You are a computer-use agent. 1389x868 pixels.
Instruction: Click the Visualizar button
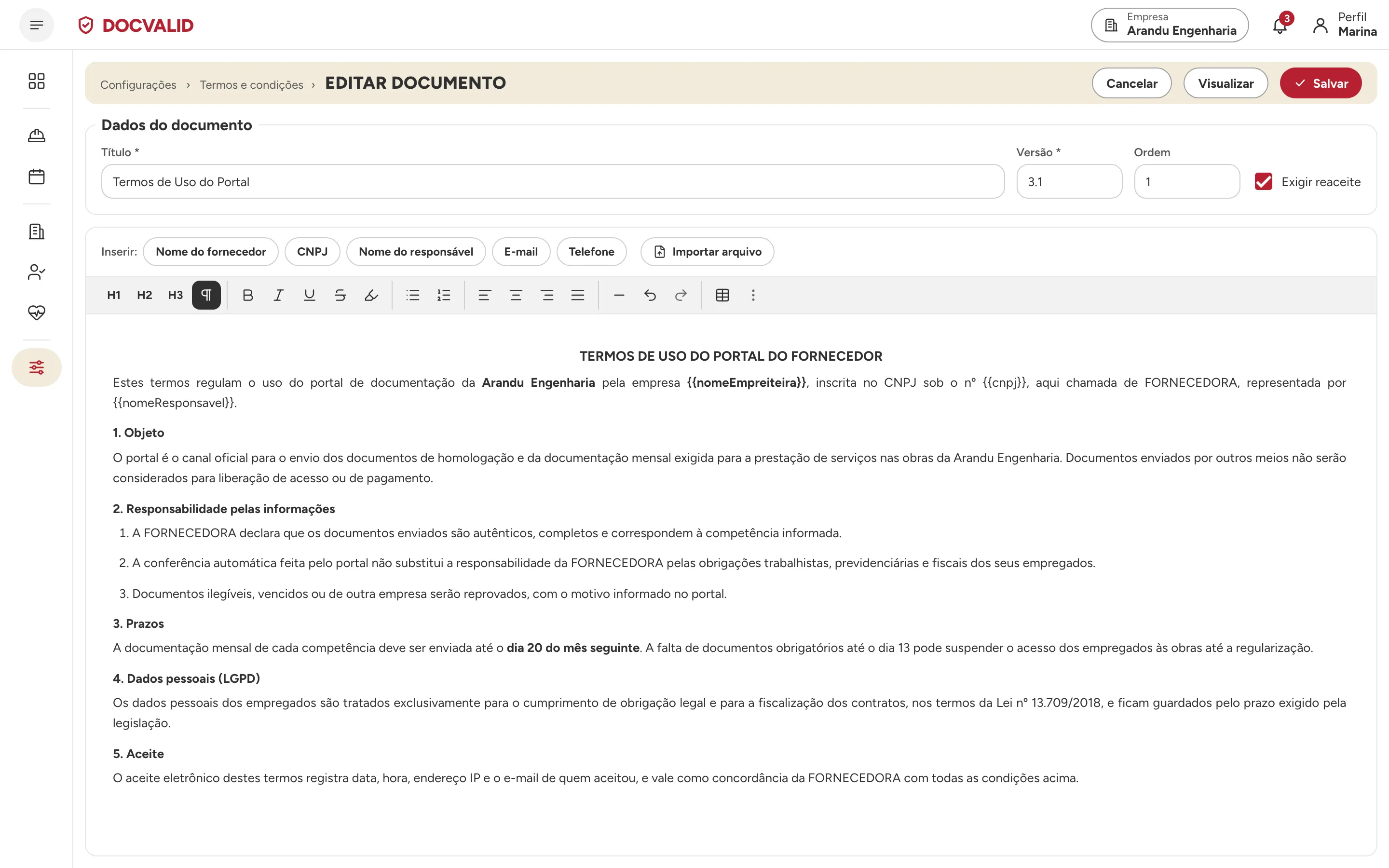1226,83
